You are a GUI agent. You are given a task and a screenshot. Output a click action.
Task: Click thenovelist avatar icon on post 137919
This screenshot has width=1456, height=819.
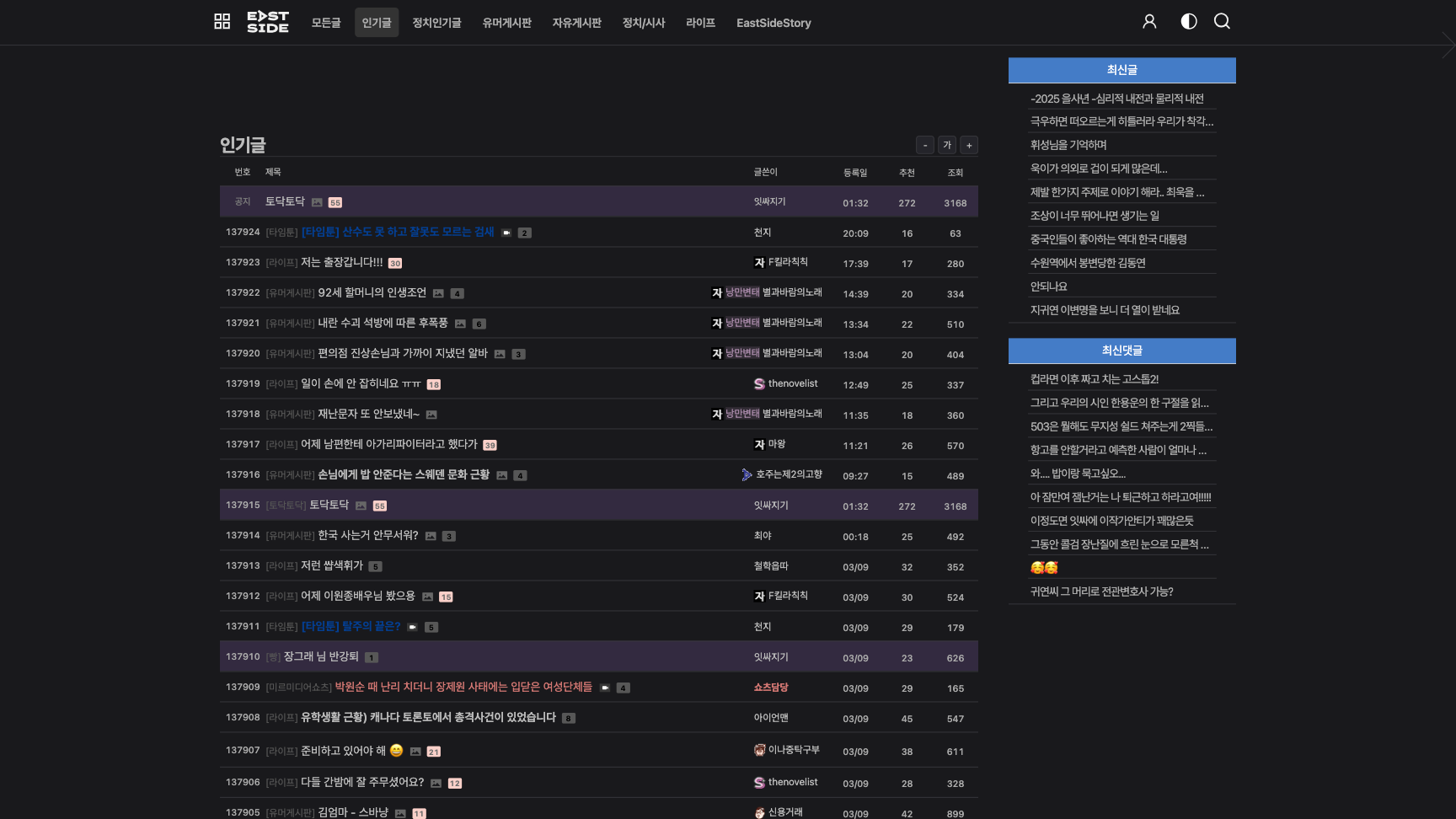[x=759, y=384]
